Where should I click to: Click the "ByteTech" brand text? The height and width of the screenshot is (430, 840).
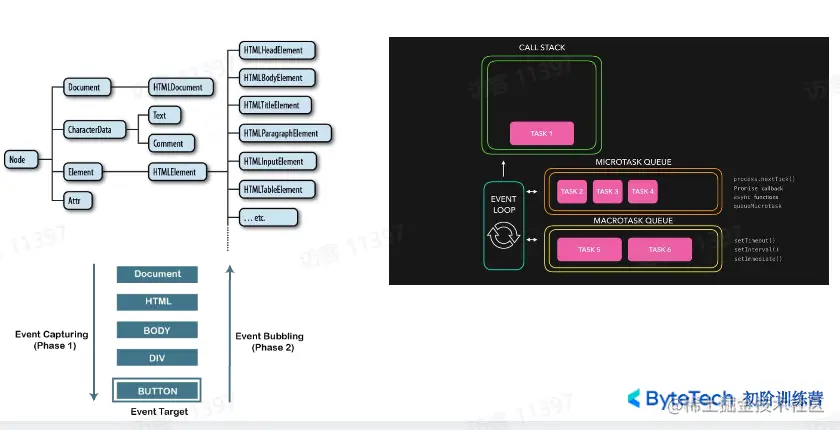689,399
